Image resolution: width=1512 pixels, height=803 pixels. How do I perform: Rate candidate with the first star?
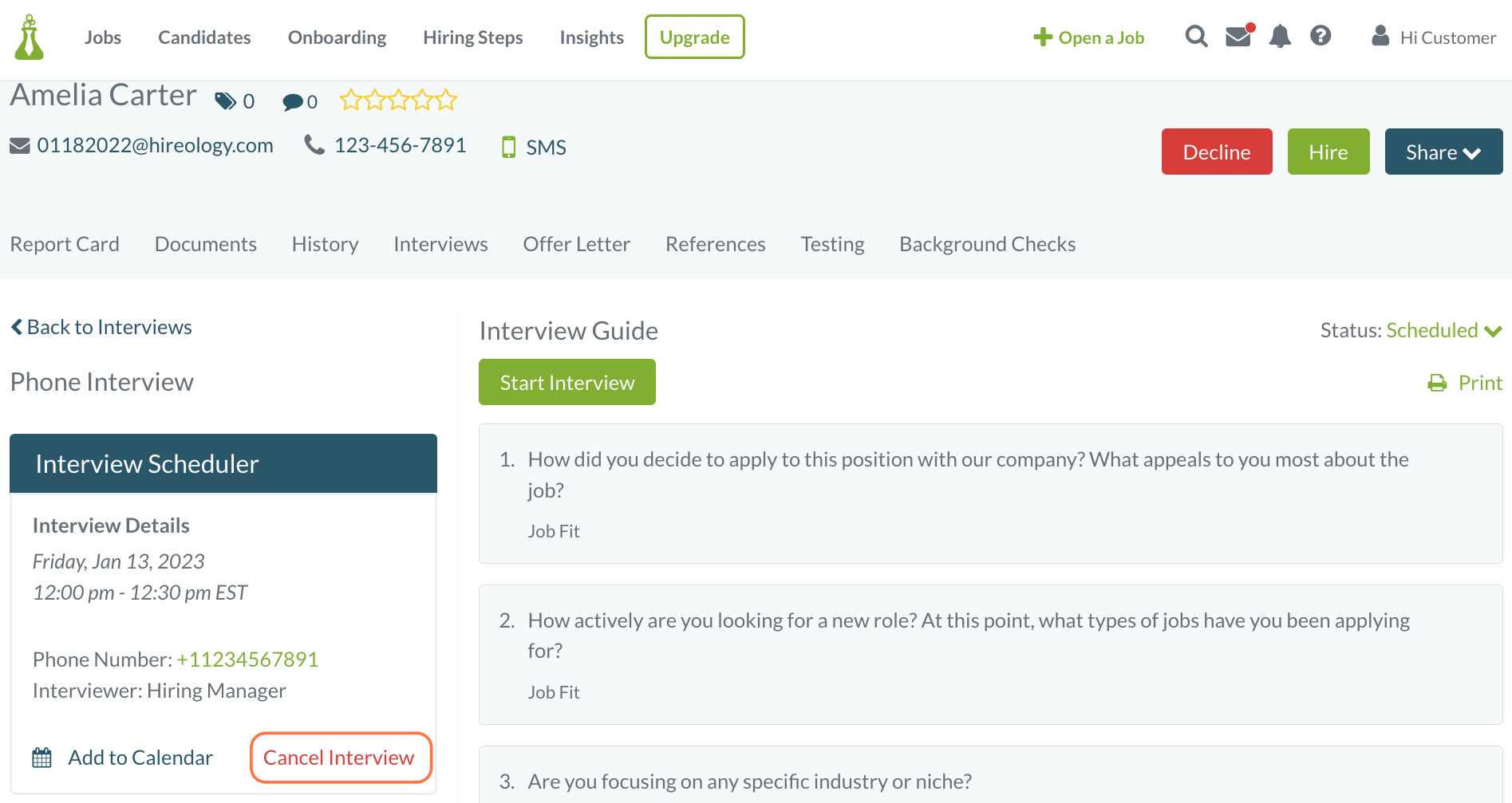[350, 100]
